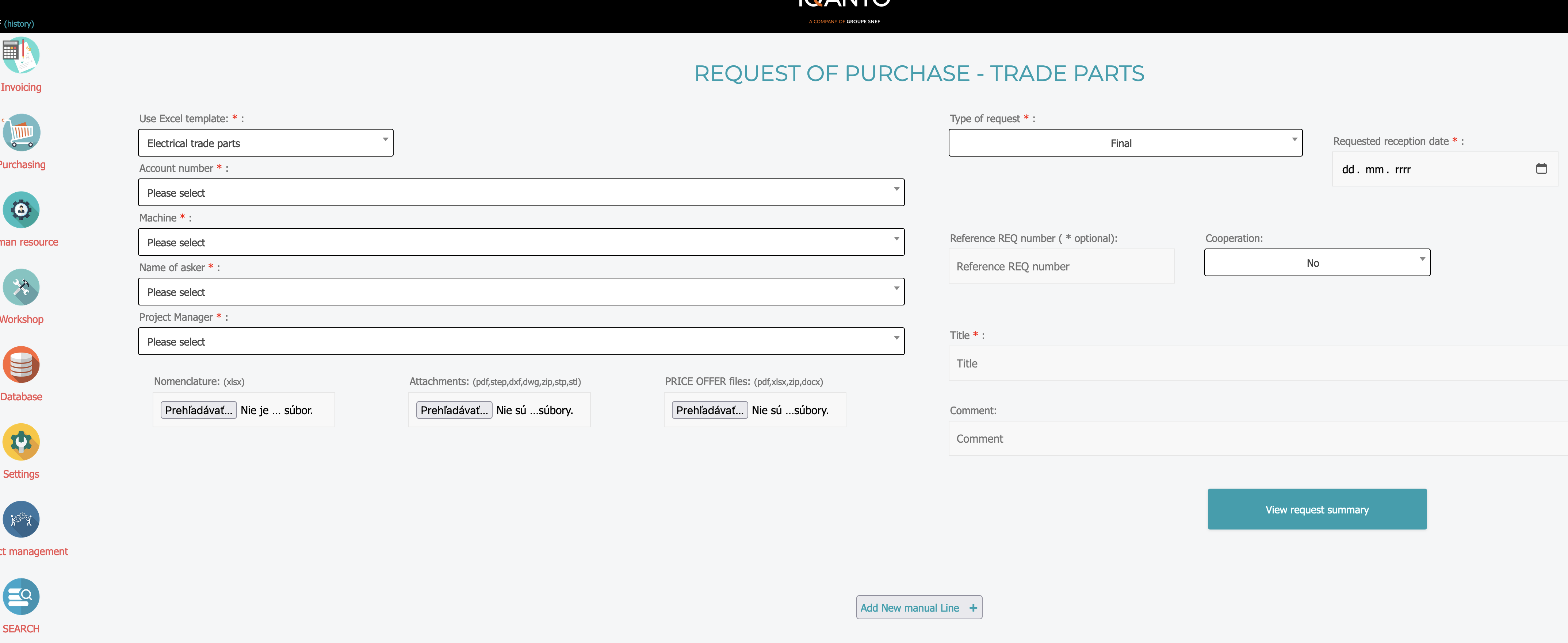Viewport: 1568px width, 643px height.
Task: Click View request summary button
Action: coord(1317,509)
